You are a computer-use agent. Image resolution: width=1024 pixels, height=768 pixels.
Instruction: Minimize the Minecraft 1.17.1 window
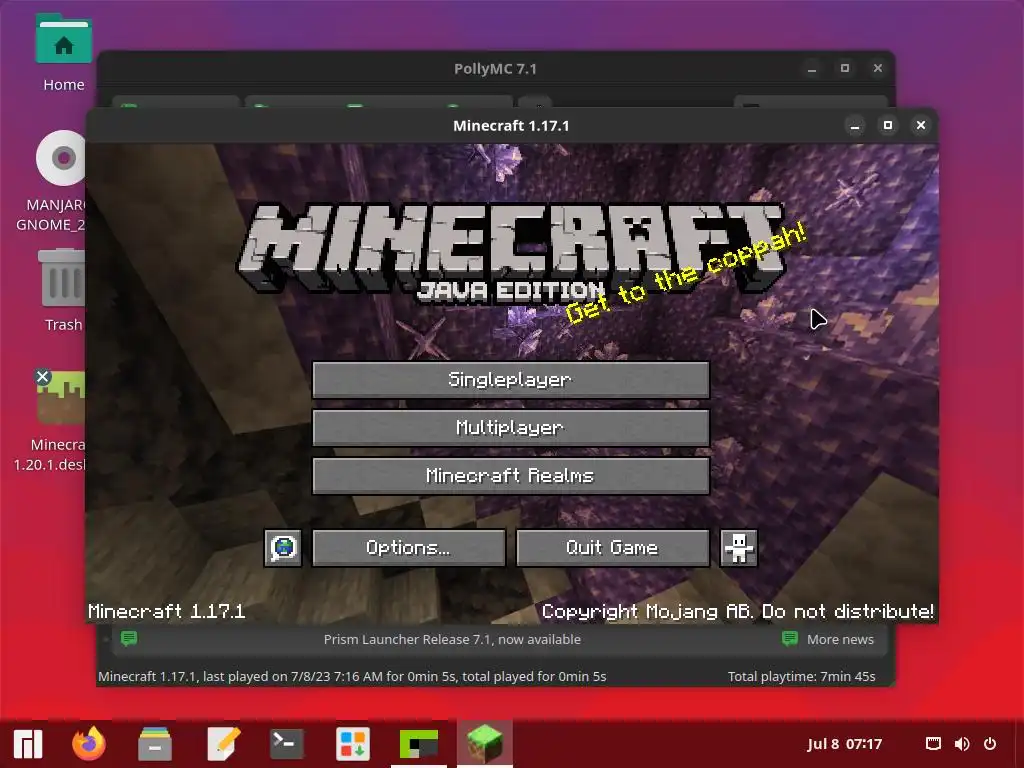coord(854,125)
